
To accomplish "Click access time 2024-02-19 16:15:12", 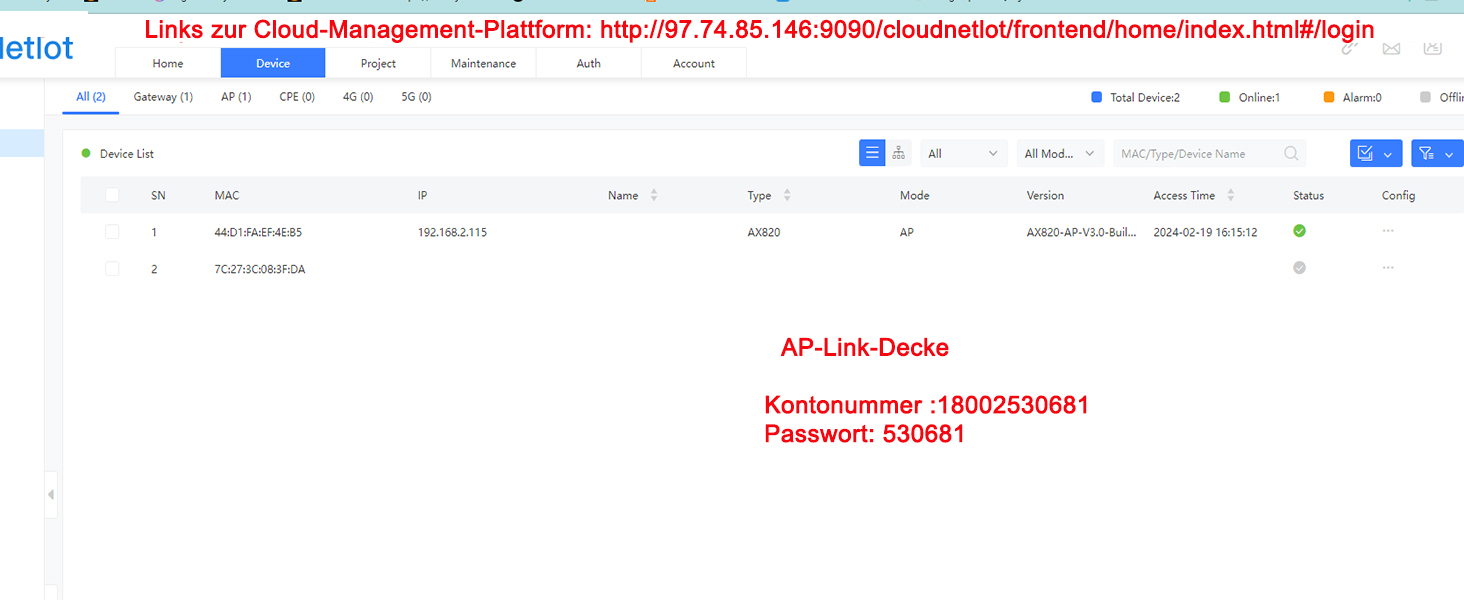I will (x=1205, y=232).
